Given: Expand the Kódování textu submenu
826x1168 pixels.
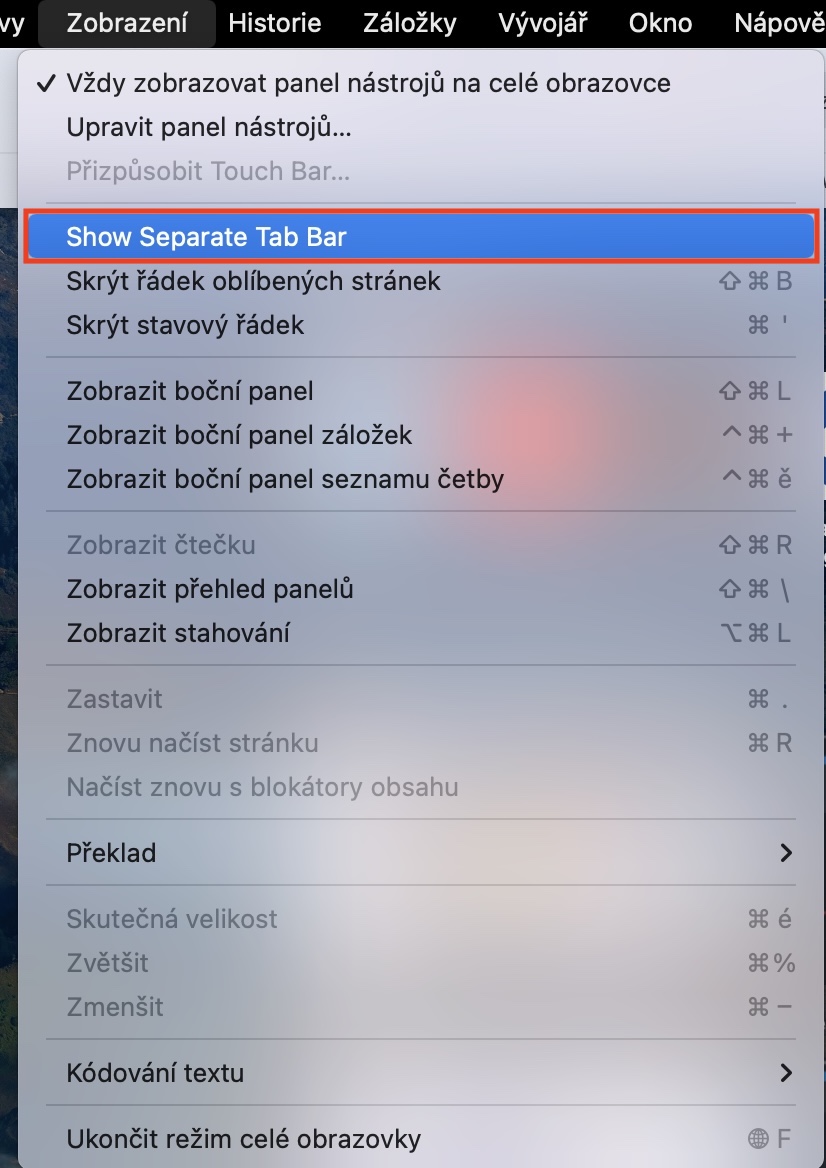Looking at the screenshot, I should click(x=155, y=1073).
